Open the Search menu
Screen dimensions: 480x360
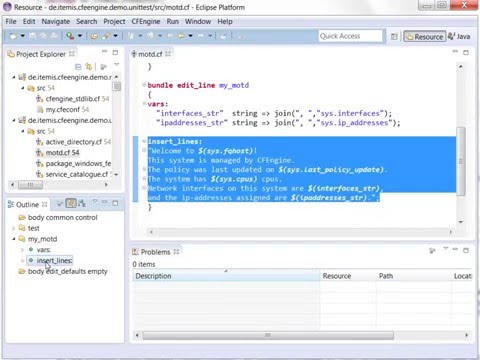(86, 21)
